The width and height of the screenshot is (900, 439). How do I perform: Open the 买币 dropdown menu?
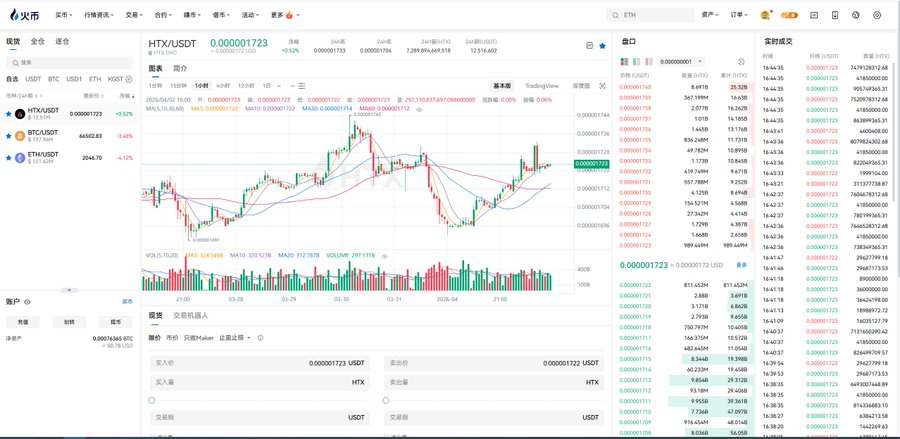click(64, 15)
